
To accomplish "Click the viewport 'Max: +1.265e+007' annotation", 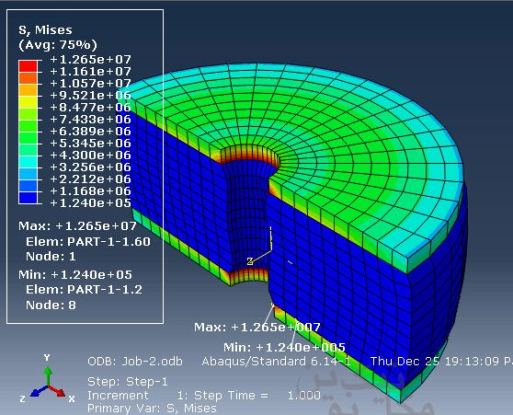I will pyautogui.click(x=257, y=327).
